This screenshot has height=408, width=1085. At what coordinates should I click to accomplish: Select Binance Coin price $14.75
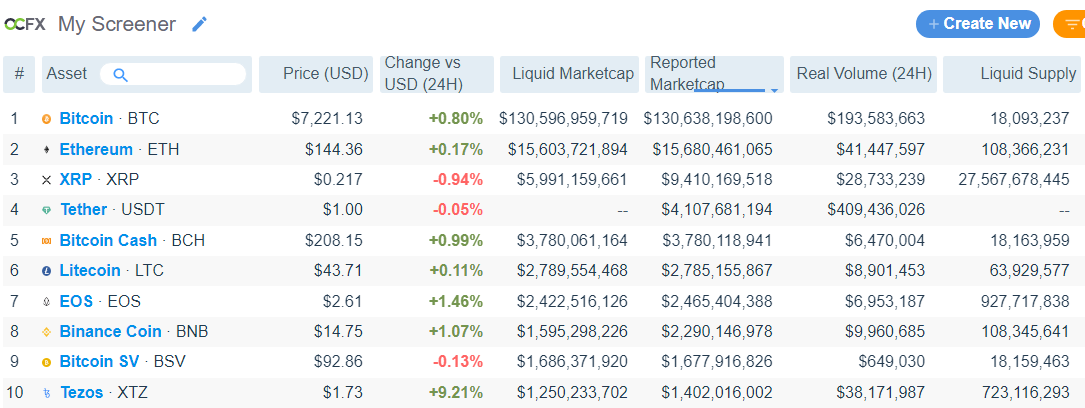(x=338, y=331)
